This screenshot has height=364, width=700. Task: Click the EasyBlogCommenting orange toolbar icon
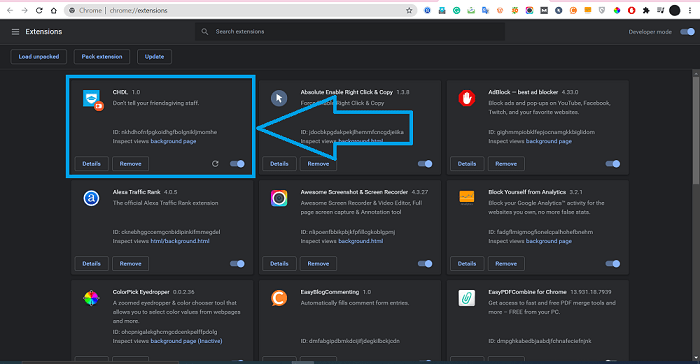pyautogui.click(x=573, y=10)
